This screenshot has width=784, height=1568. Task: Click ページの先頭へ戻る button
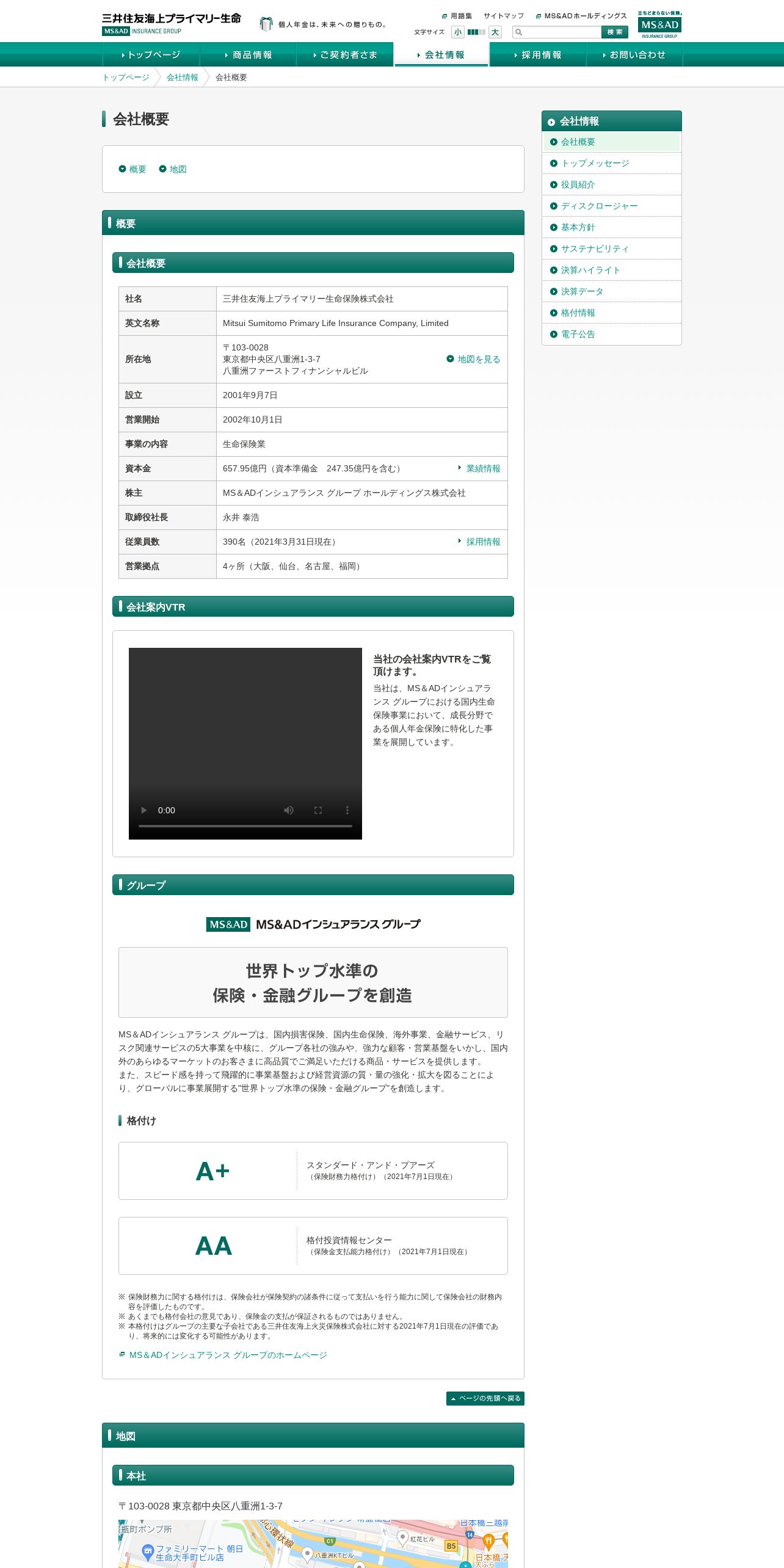click(x=485, y=1398)
